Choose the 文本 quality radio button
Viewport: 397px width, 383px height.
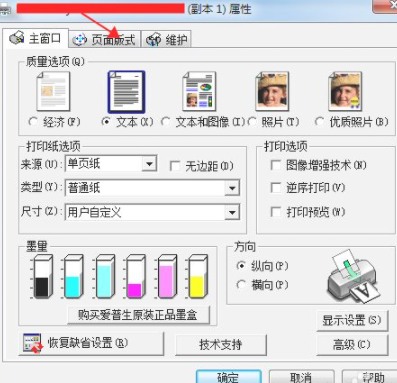click(106, 122)
